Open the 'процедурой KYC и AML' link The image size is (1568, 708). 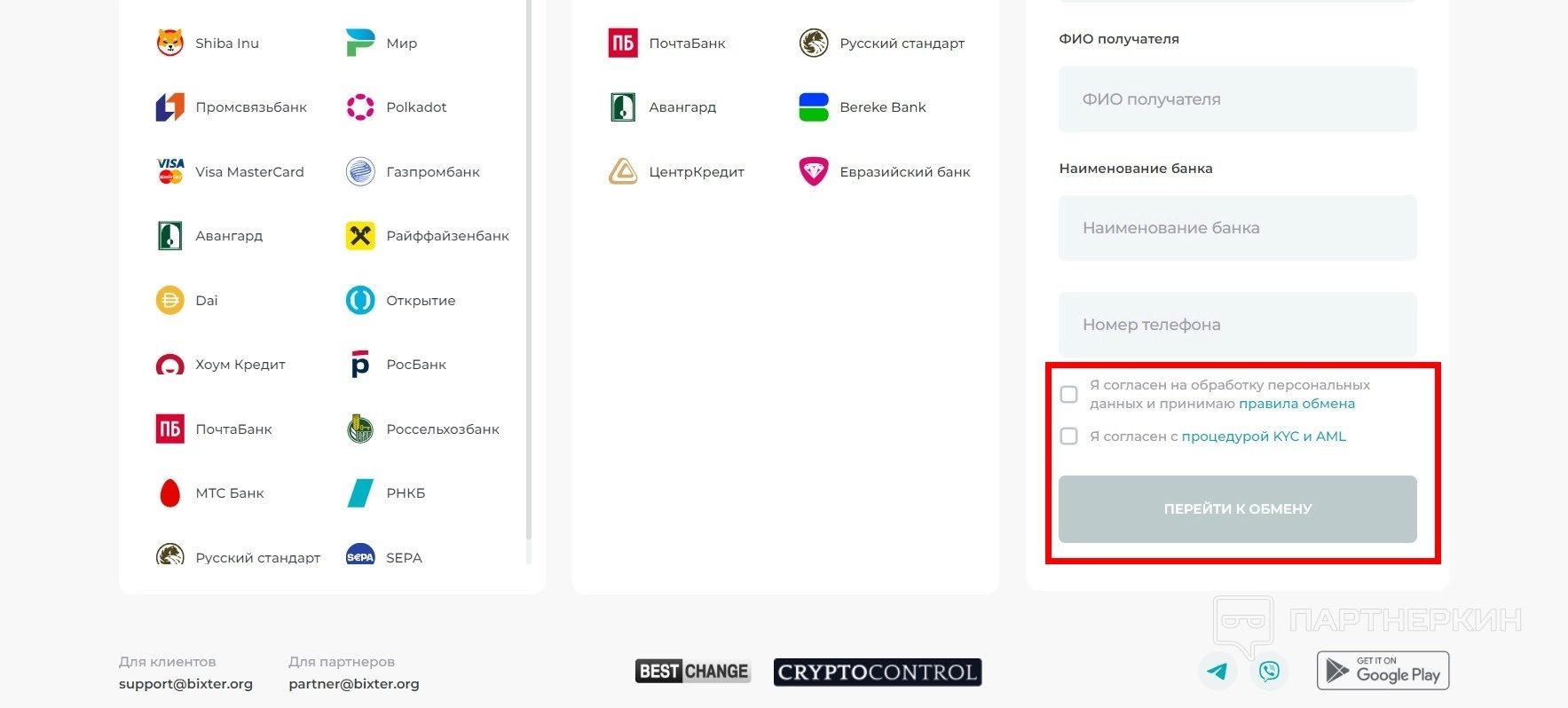pos(1264,437)
